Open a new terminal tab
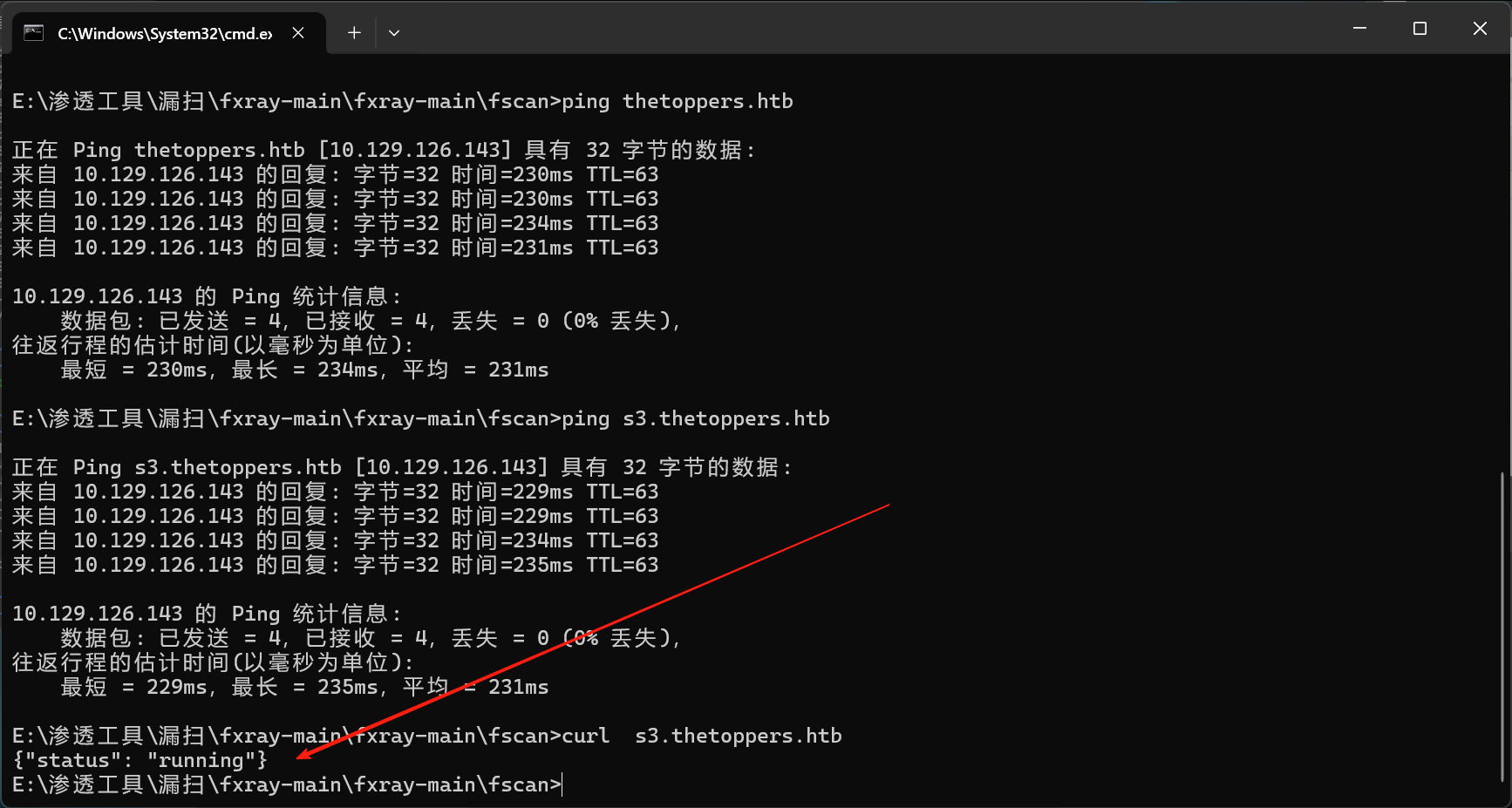1512x808 pixels. pos(354,33)
